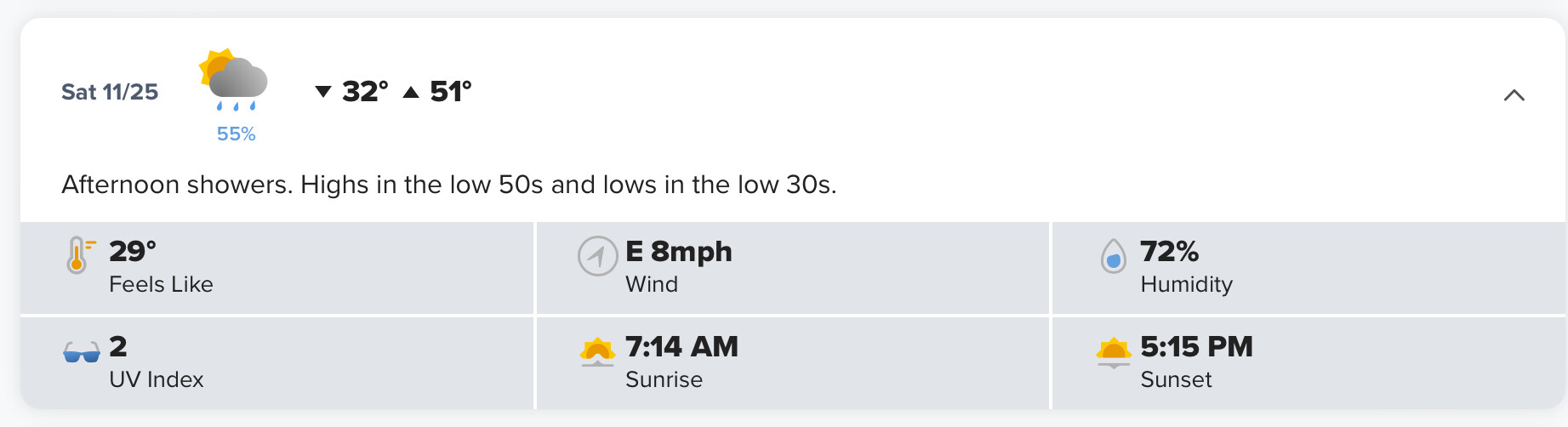The width and height of the screenshot is (1568, 427).
Task: Click the 72% Humidity value
Action: pos(1169,251)
